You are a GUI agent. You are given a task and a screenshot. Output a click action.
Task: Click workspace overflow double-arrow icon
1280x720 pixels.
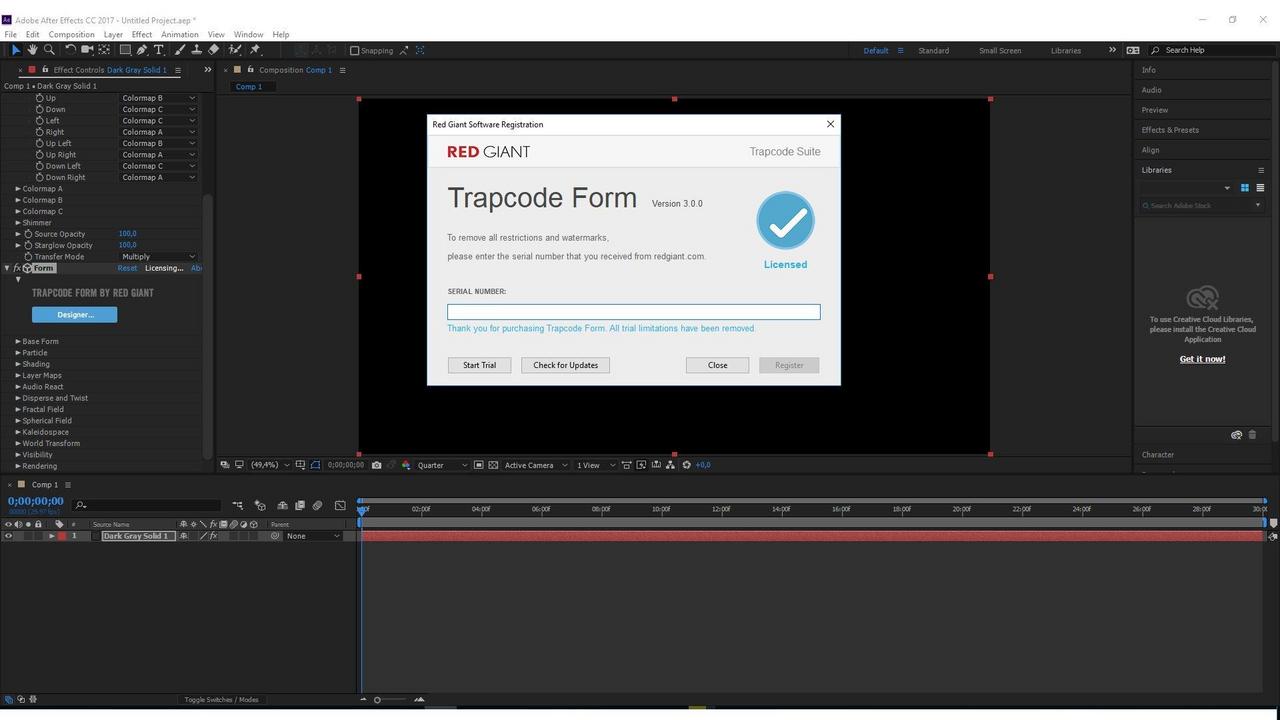point(1112,50)
